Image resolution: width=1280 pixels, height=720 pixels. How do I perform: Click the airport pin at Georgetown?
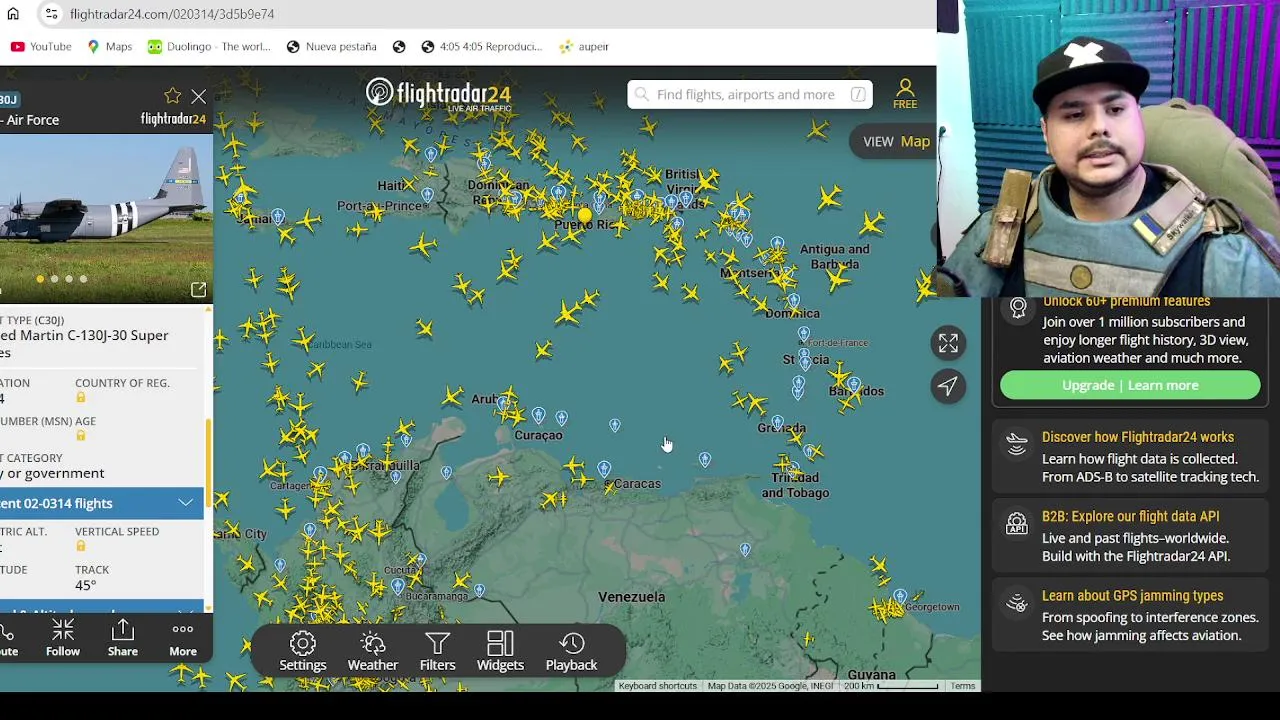click(x=900, y=597)
